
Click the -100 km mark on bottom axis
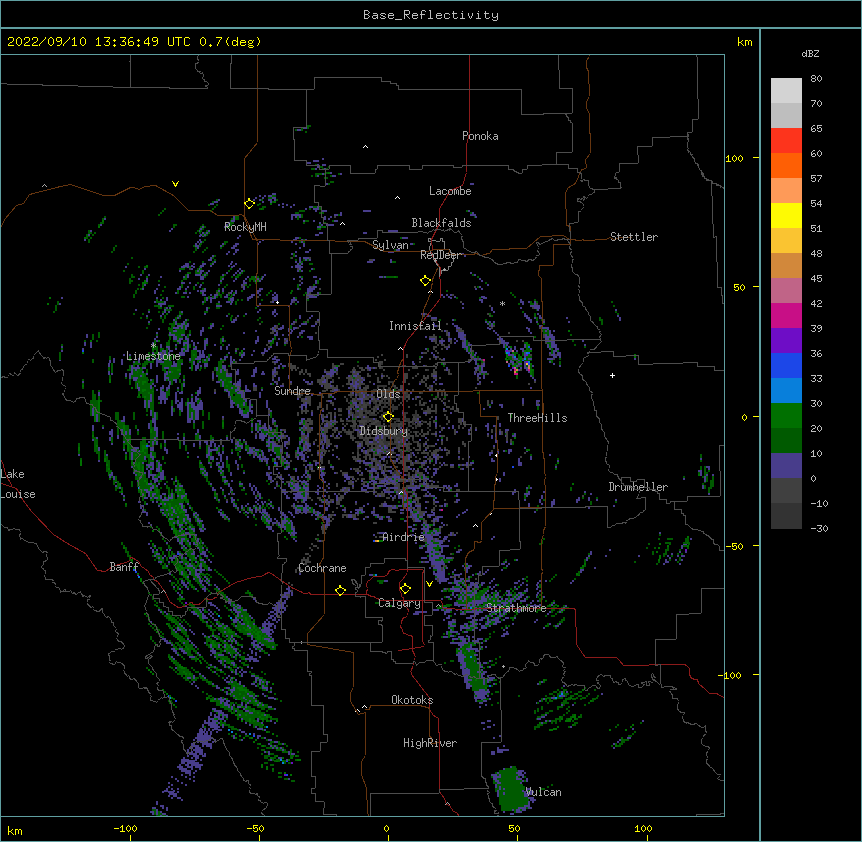(x=126, y=828)
